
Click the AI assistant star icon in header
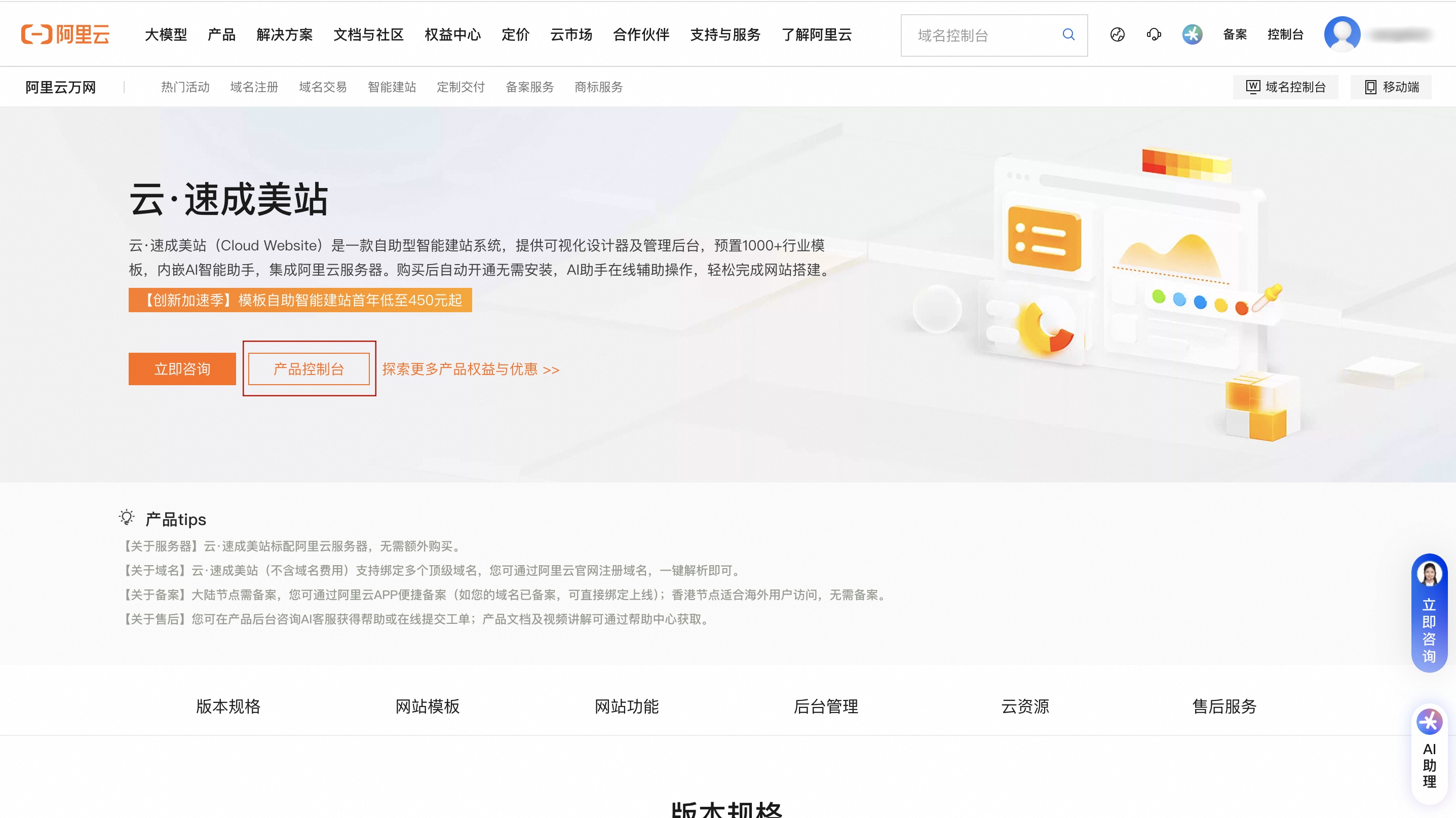[1192, 34]
